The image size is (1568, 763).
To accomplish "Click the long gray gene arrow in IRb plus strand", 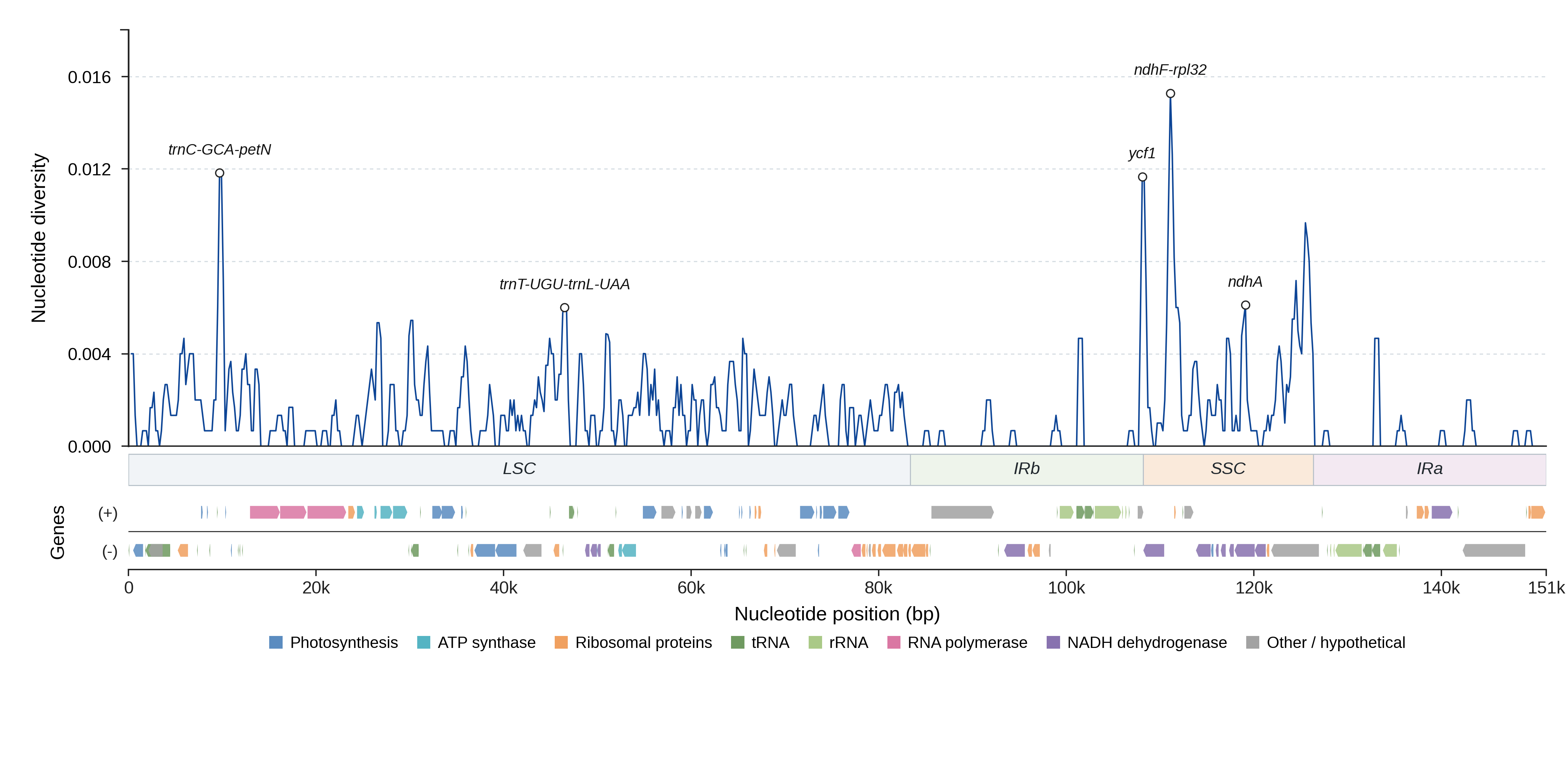I will tap(962, 513).
